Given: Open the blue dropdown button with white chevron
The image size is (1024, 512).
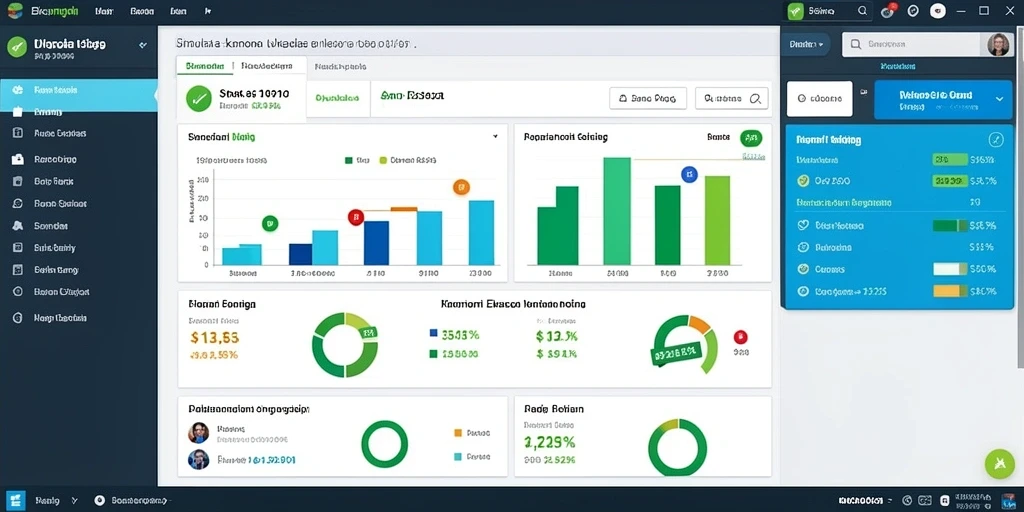Looking at the screenshot, I should click(x=942, y=99).
